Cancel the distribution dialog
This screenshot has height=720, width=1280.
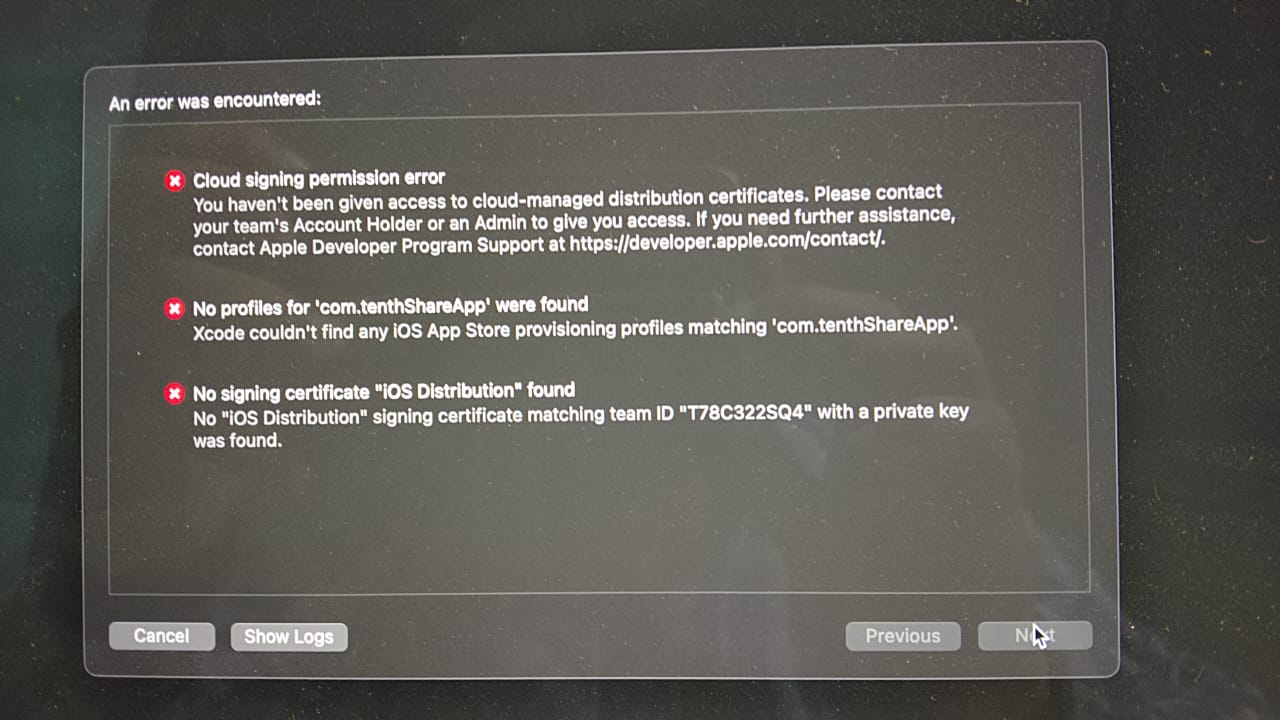point(162,636)
